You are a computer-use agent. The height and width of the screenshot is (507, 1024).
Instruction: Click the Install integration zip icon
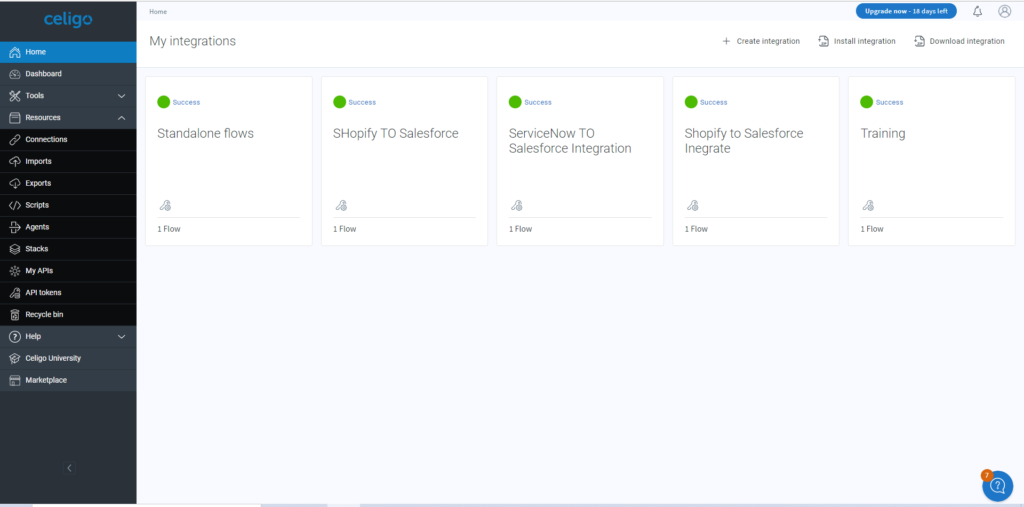tap(824, 41)
